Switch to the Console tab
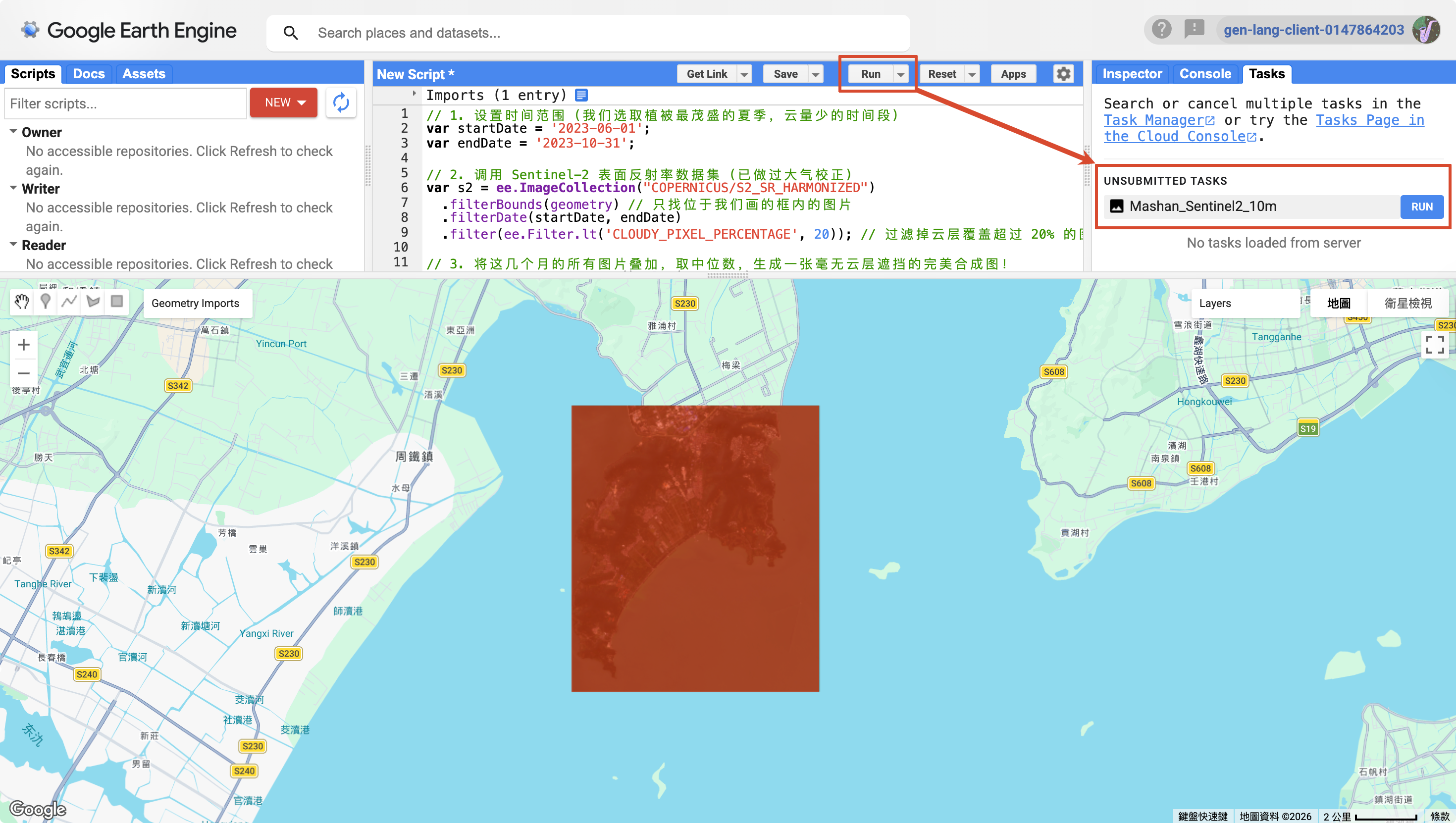1456x823 pixels. pyautogui.click(x=1205, y=74)
